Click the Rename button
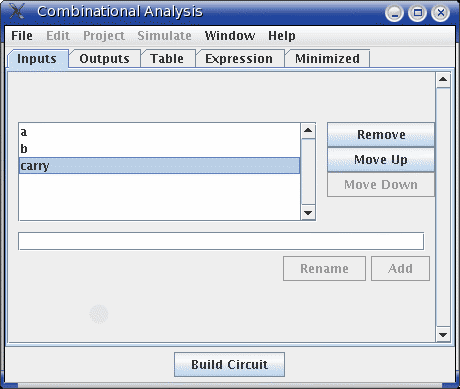 (324, 269)
